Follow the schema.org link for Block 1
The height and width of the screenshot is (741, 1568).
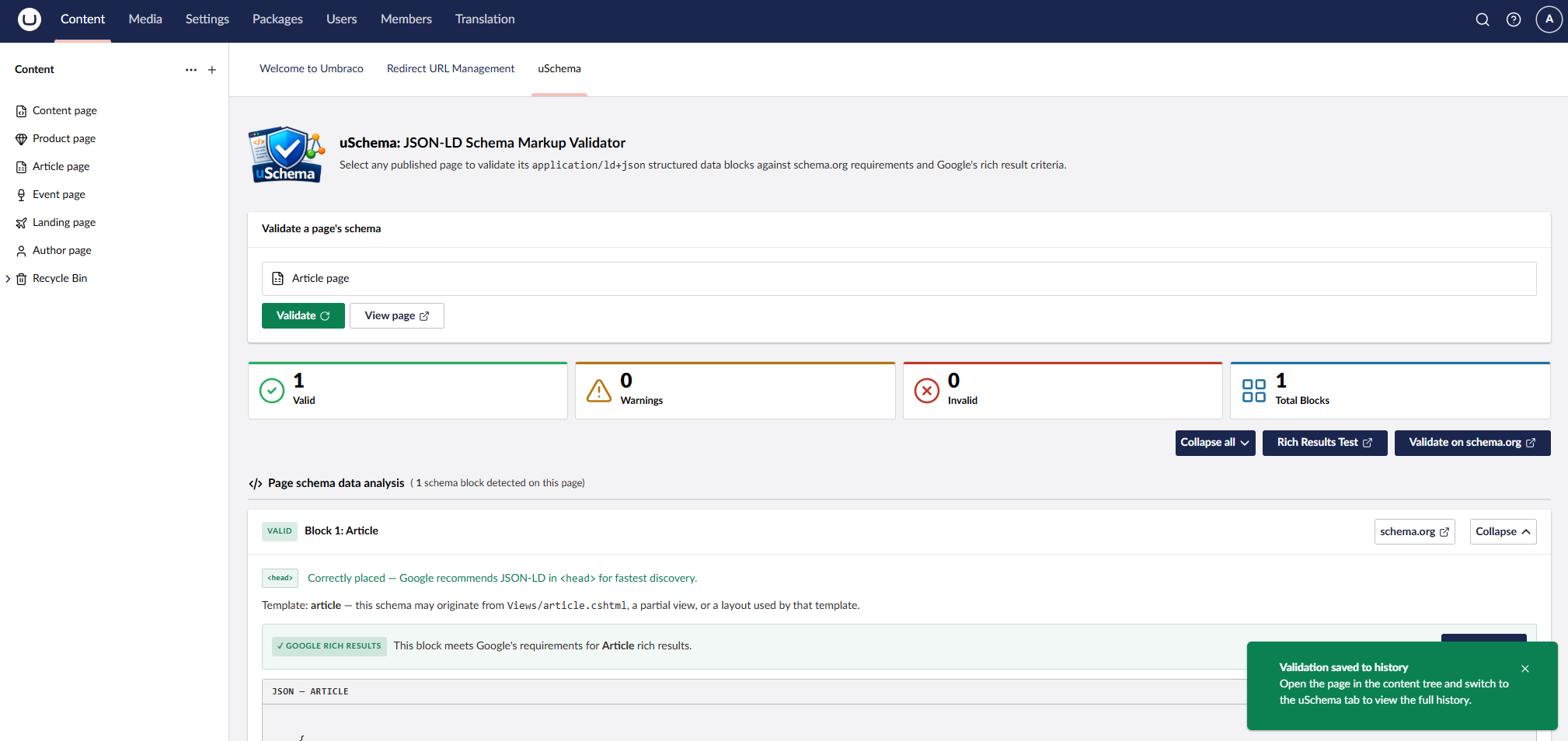click(x=1413, y=531)
